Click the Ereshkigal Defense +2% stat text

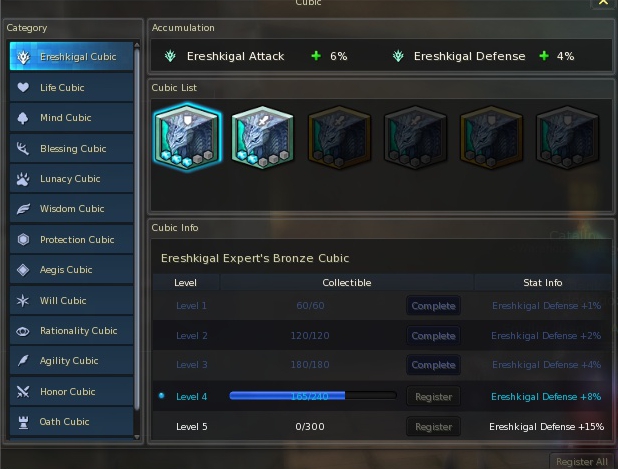pyautogui.click(x=546, y=336)
